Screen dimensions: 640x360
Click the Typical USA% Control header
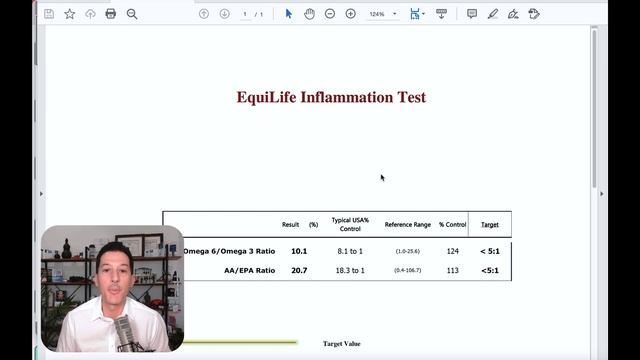pyautogui.click(x=350, y=224)
